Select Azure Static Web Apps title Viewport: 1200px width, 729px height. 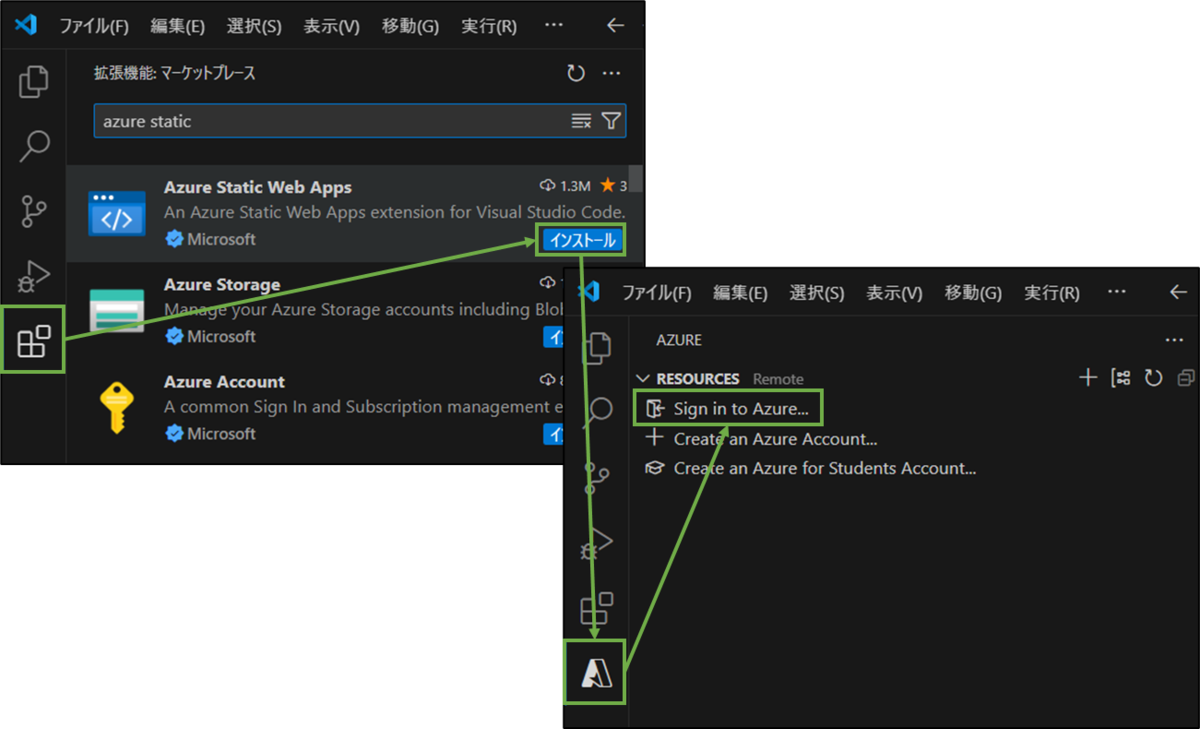point(258,187)
